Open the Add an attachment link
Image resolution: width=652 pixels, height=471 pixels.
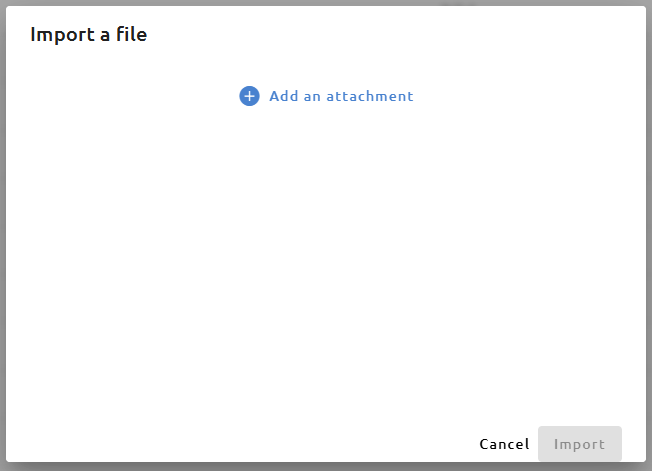[x=326, y=96]
